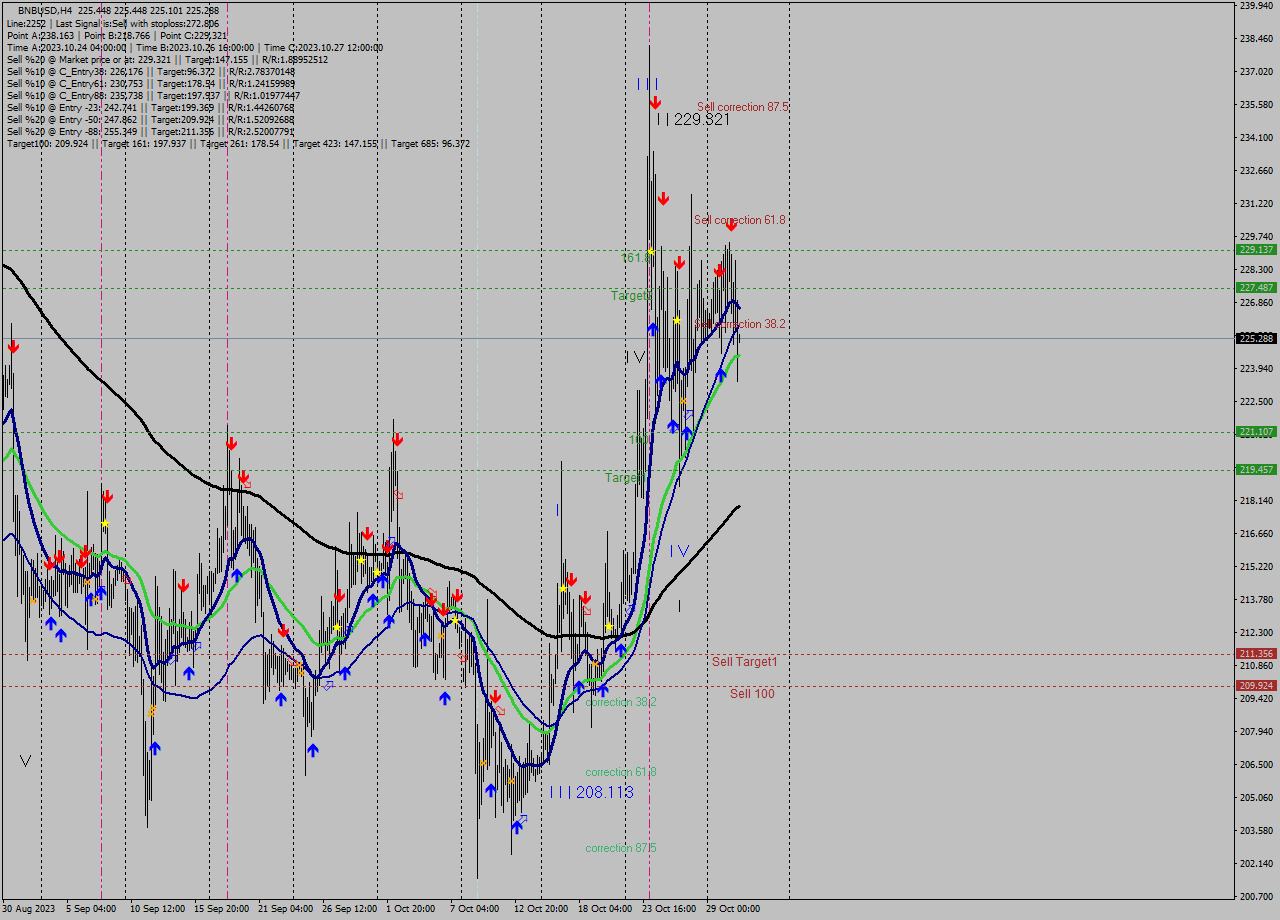Click the 23 Oct 16:00 time axis label
1280x920 pixels.
[669, 909]
